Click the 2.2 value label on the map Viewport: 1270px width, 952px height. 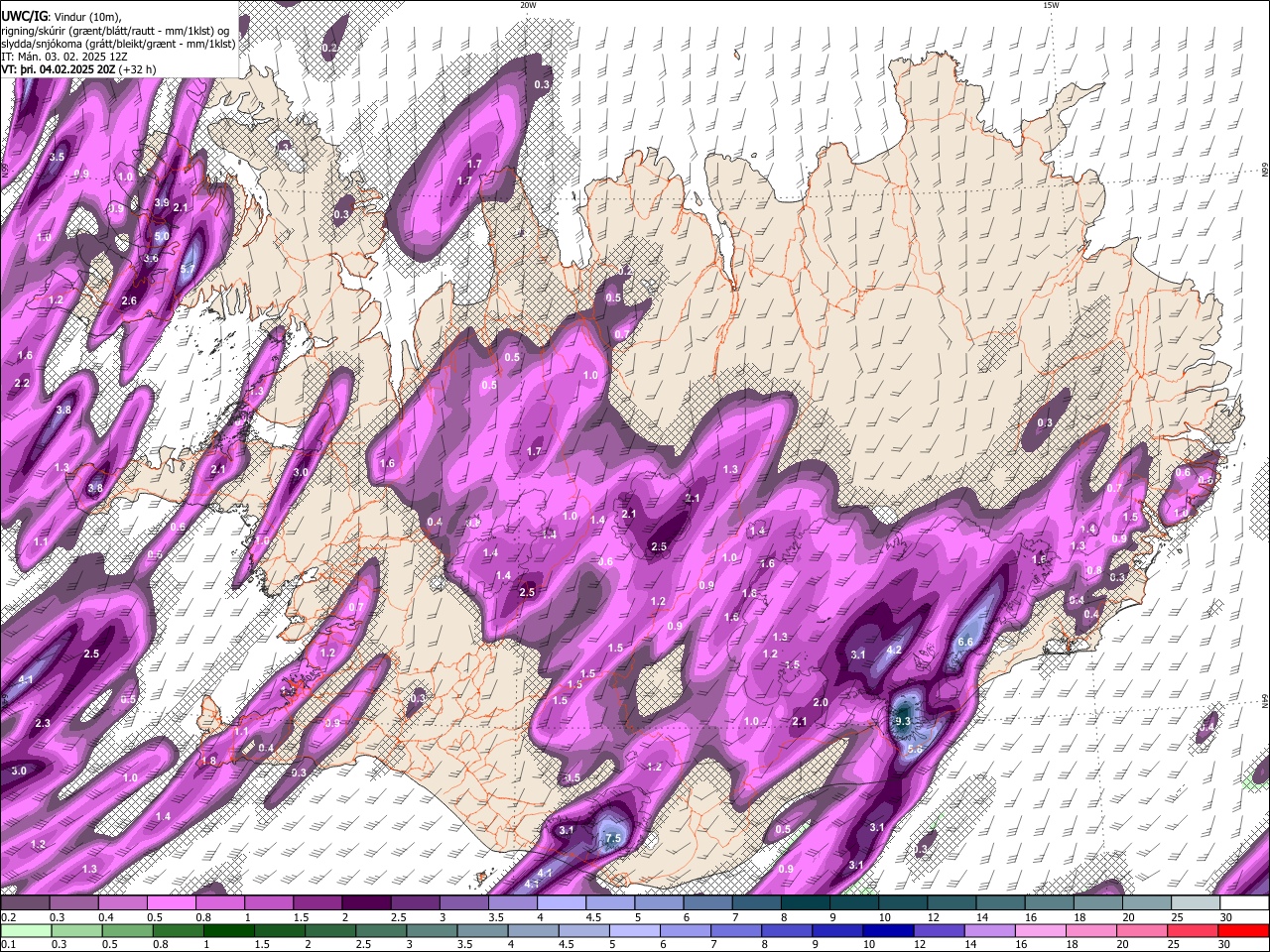(23, 383)
